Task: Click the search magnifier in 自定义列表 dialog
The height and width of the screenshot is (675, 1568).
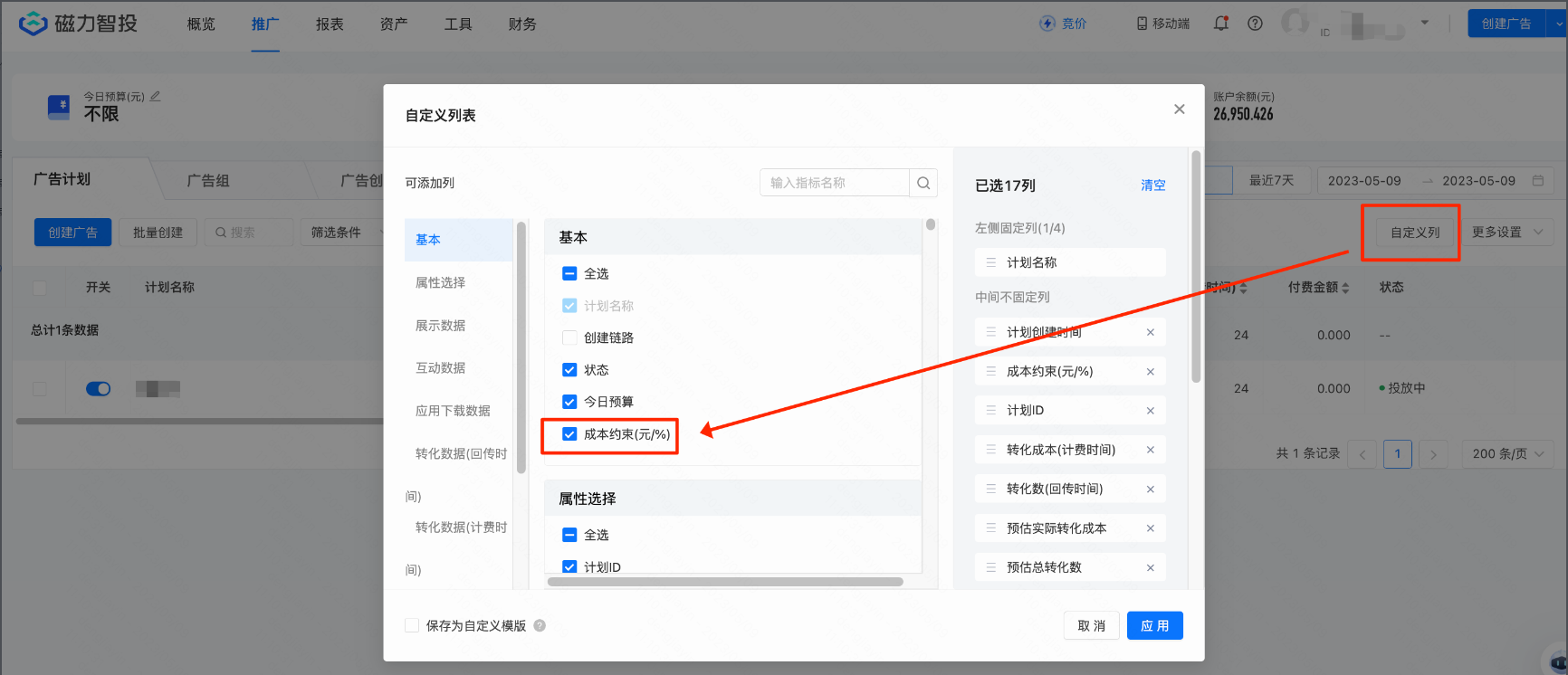Action: click(x=923, y=183)
